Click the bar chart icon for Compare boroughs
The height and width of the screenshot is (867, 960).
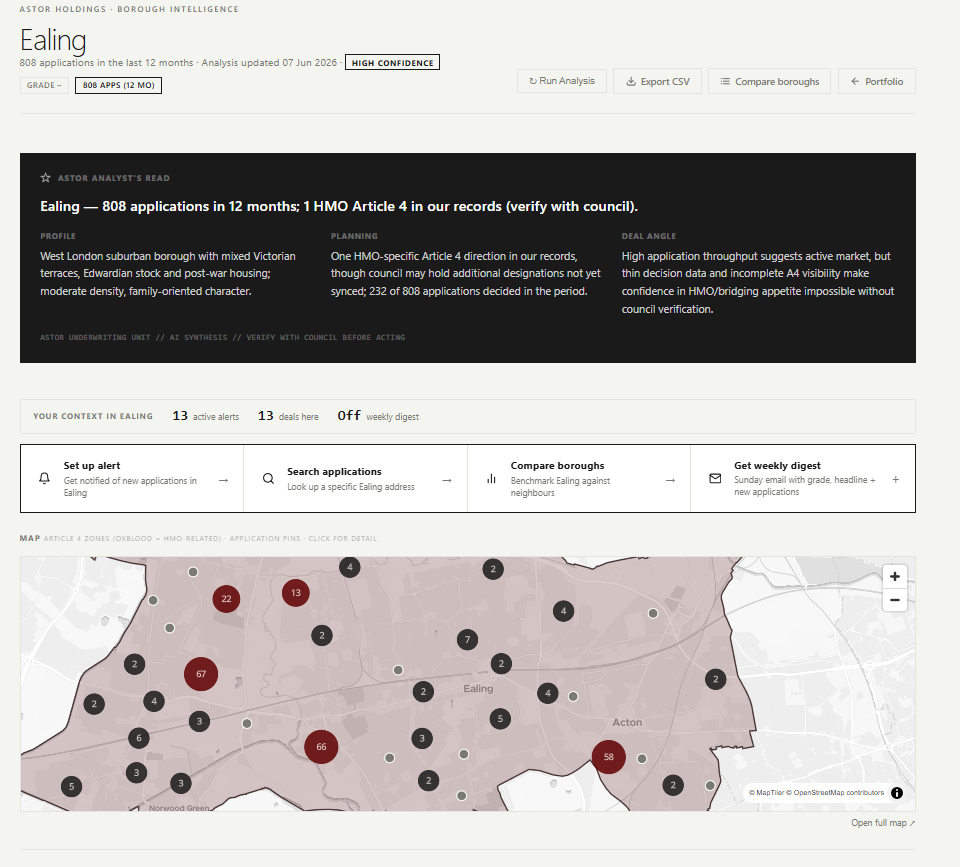coord(492,478)
